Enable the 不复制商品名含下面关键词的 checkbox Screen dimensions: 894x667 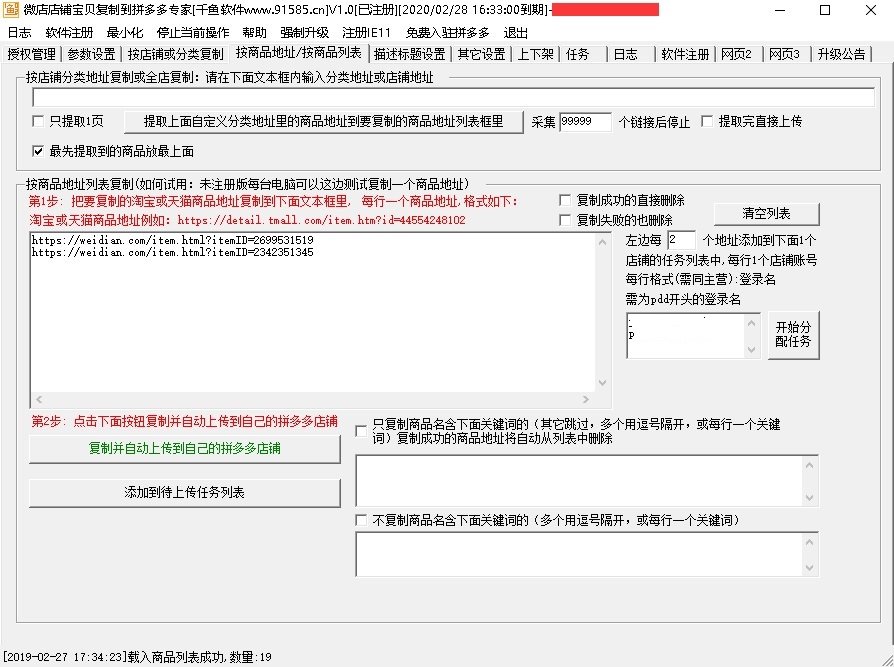click(361, 520)
